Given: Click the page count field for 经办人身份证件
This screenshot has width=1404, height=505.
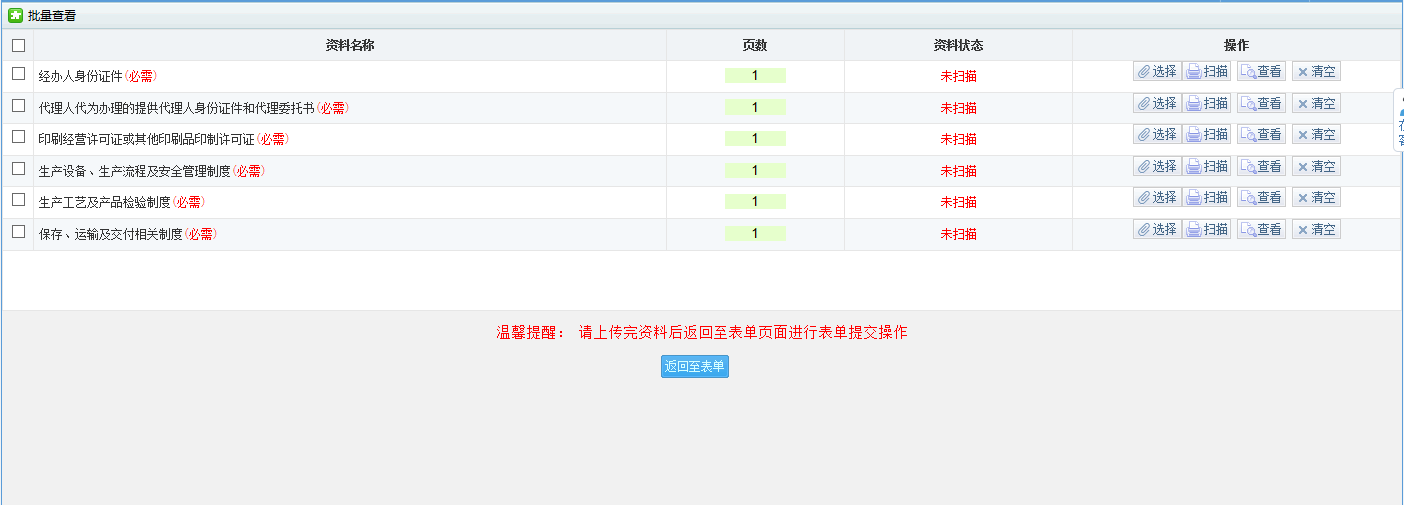Looking at the screenshot, I should (755, 76).
